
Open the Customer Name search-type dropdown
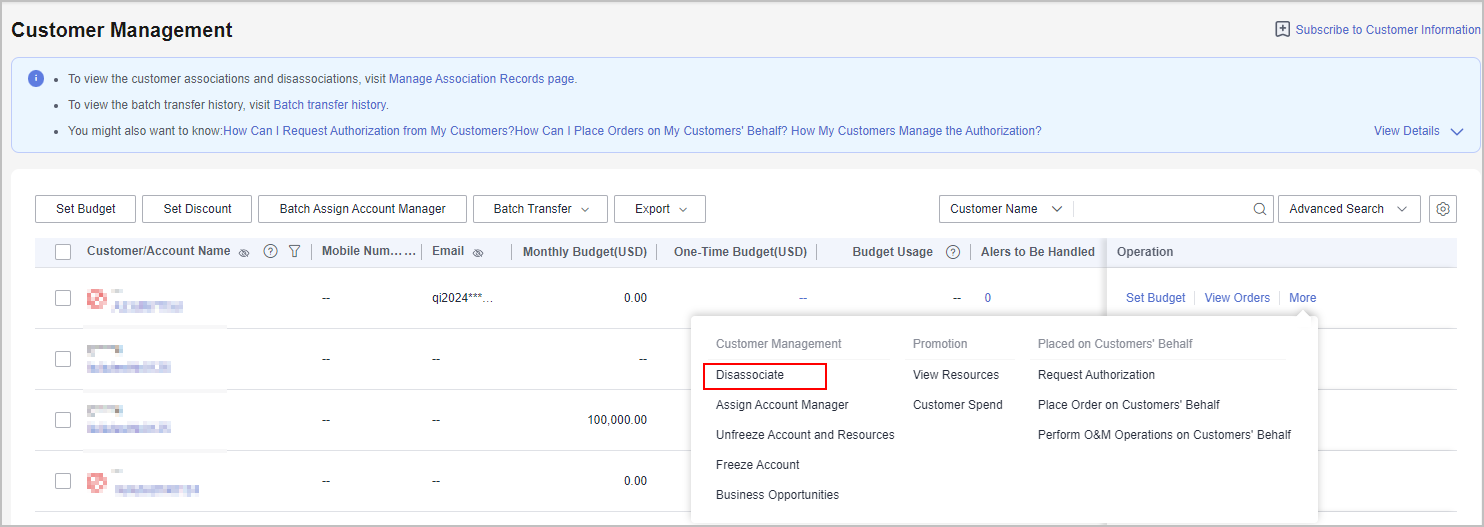pyautogui.click(x=1005, y=209)
